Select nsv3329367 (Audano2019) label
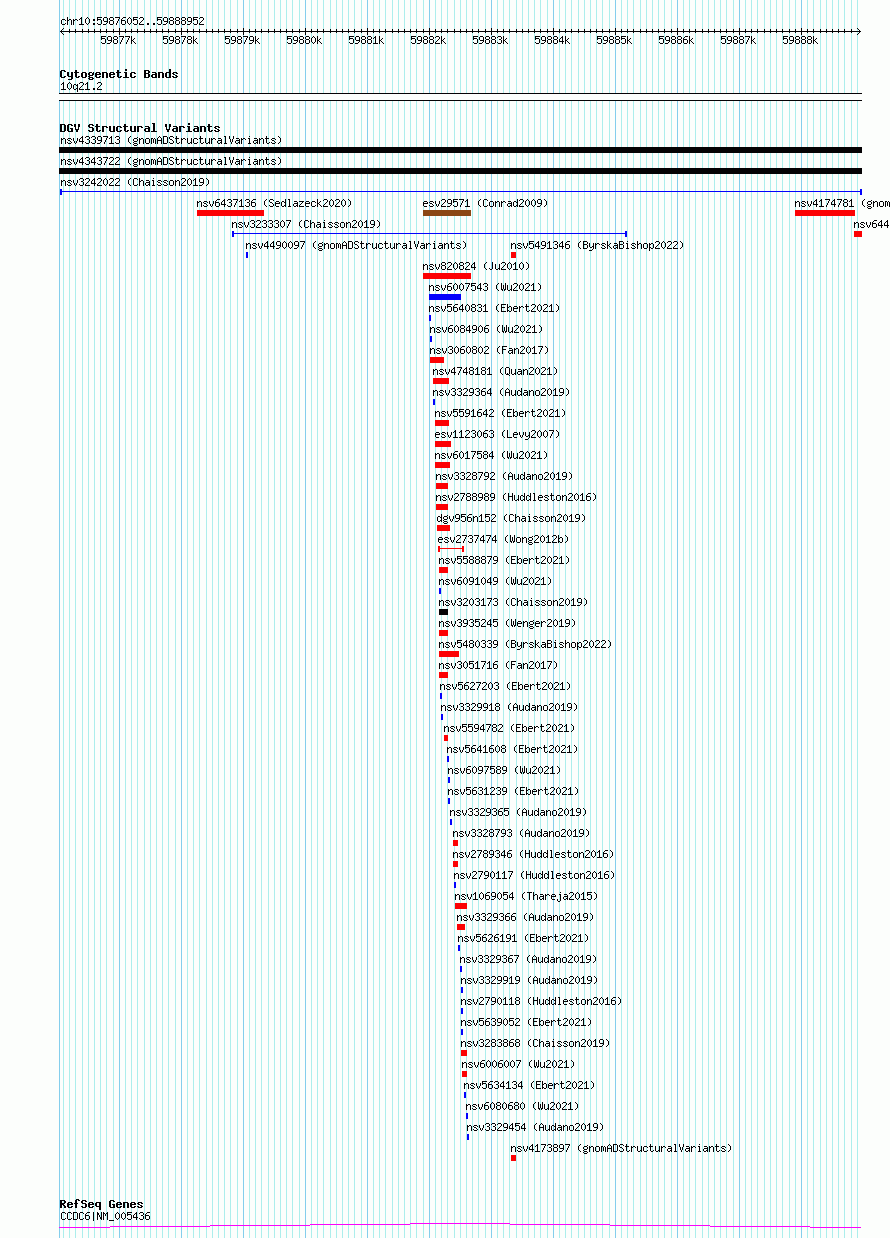 tap(529, 959)
